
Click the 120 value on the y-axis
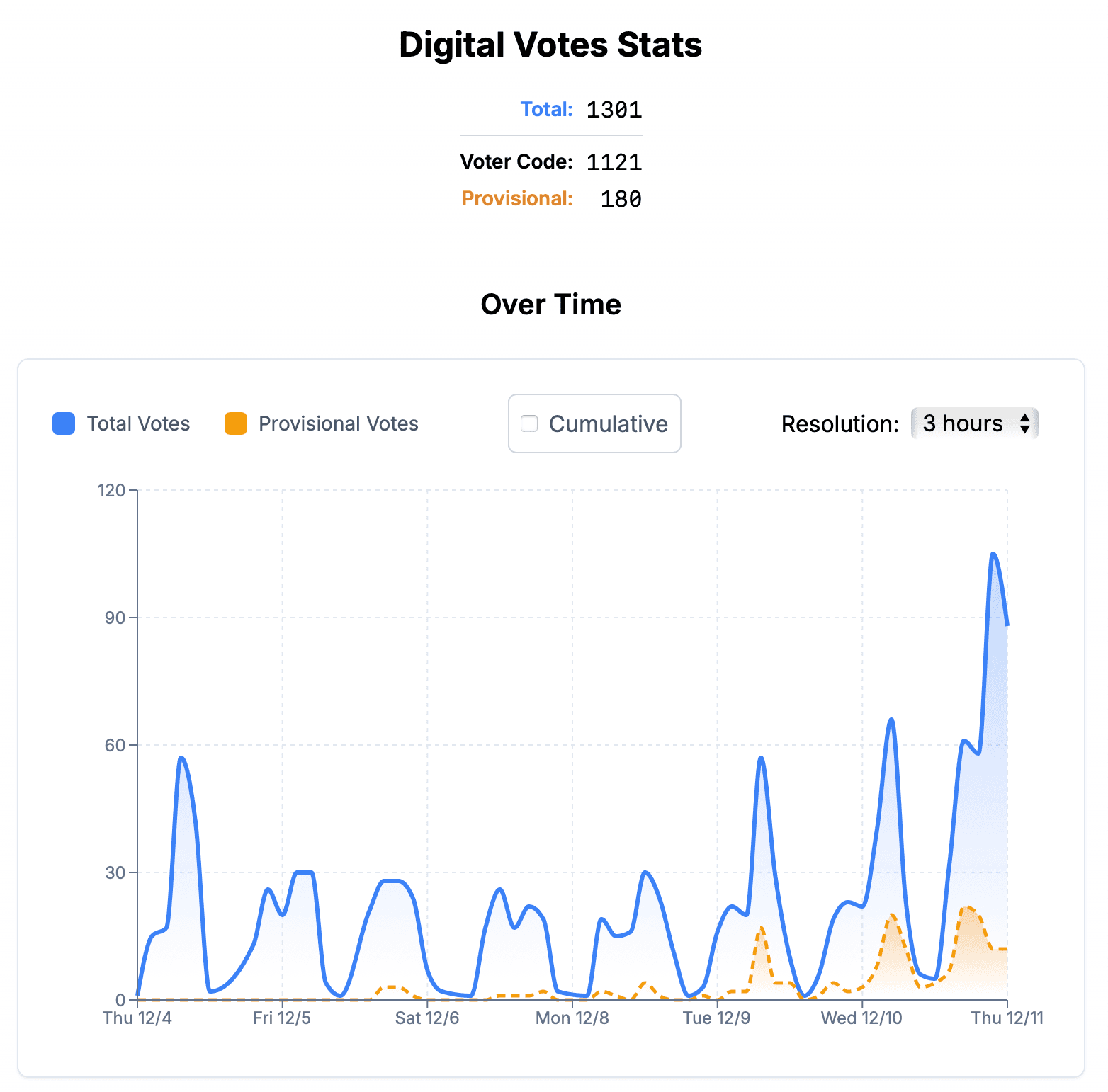(x=111, y=489)
